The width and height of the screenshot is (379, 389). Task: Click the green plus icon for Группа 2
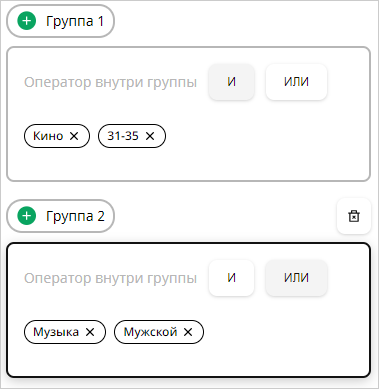click(x=27, y=216)
